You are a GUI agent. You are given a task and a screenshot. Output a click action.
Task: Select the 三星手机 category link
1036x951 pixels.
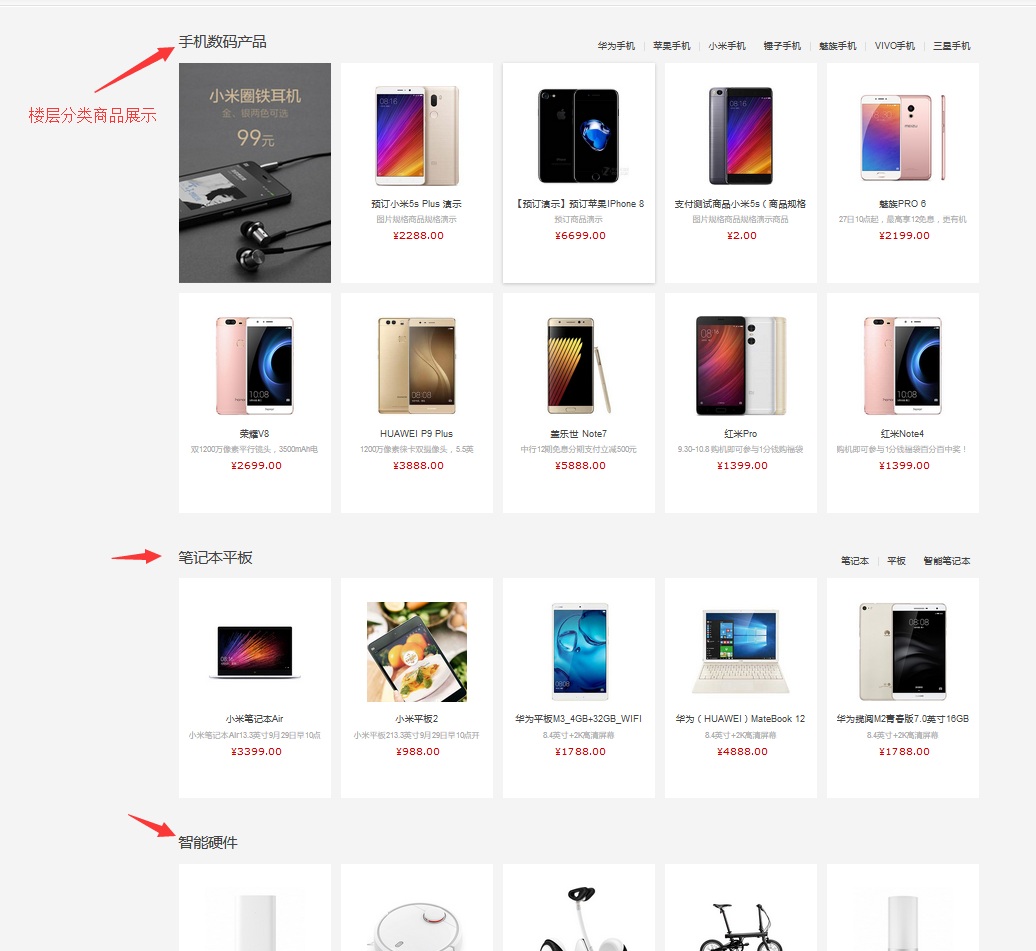(x=951, y=46)
